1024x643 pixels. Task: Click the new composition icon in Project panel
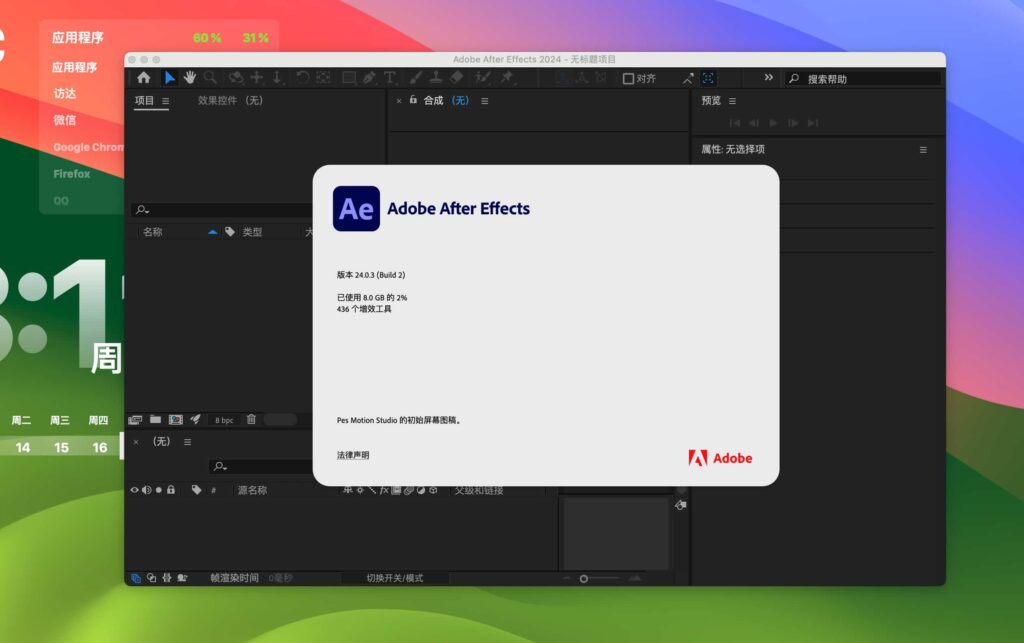coord(175,420)
